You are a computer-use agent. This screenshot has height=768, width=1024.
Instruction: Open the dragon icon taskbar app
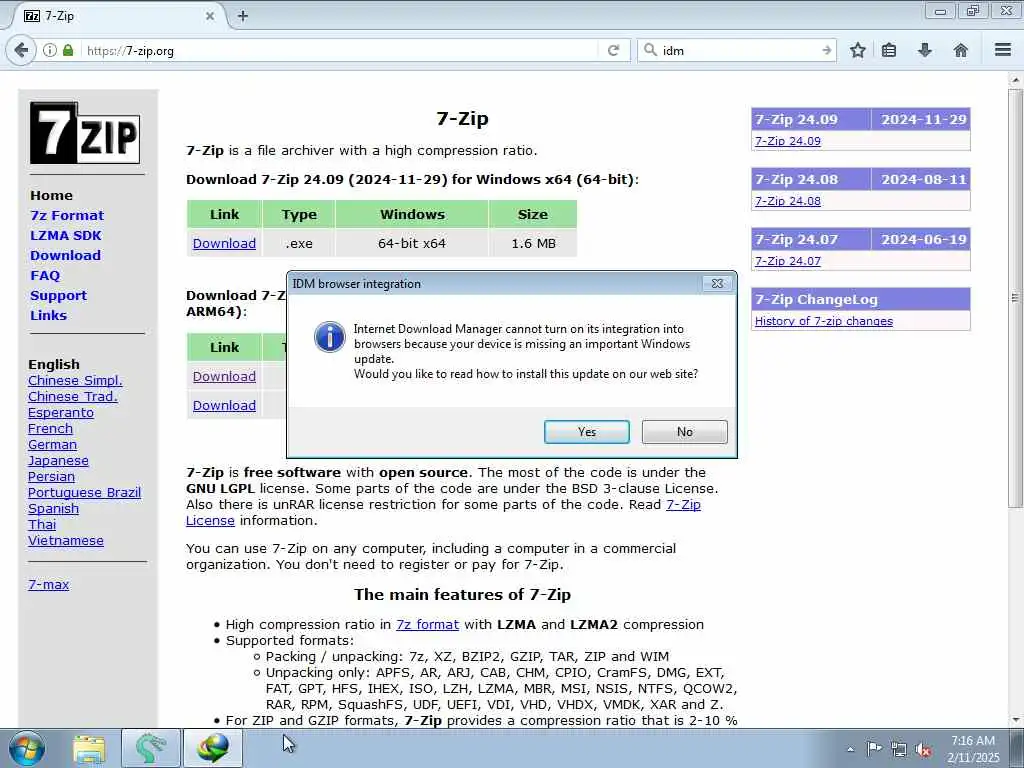(151, 748)
